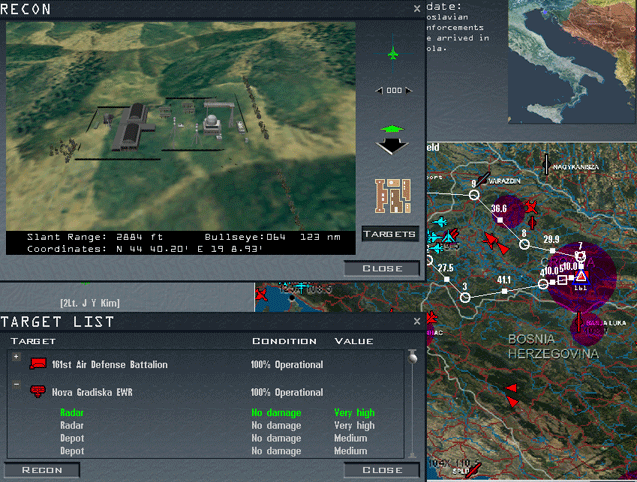Click square leg marker labeled 41.1
Viewport: 637px width, 482px height.
504,291
